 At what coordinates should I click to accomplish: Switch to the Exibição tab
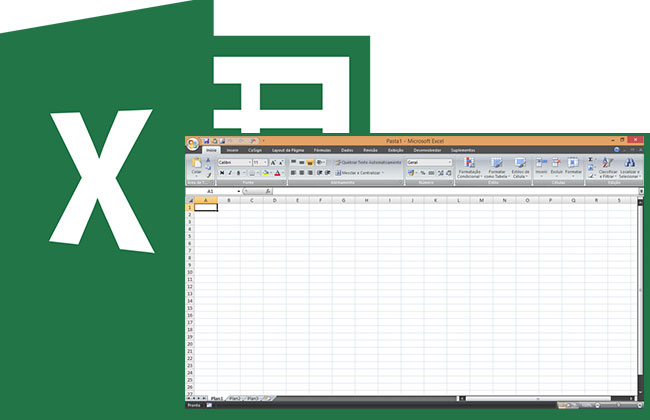tap(395, 150)
